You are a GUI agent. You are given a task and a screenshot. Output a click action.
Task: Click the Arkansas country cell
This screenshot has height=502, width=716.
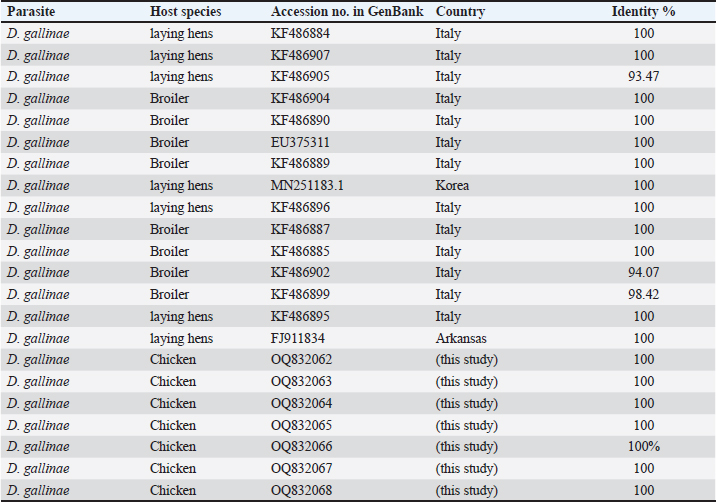(459, 338)
